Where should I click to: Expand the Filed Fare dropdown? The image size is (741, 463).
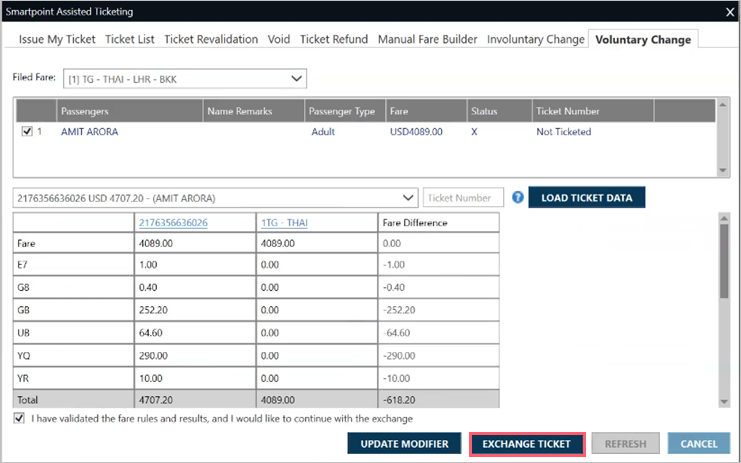coord(295,78)
